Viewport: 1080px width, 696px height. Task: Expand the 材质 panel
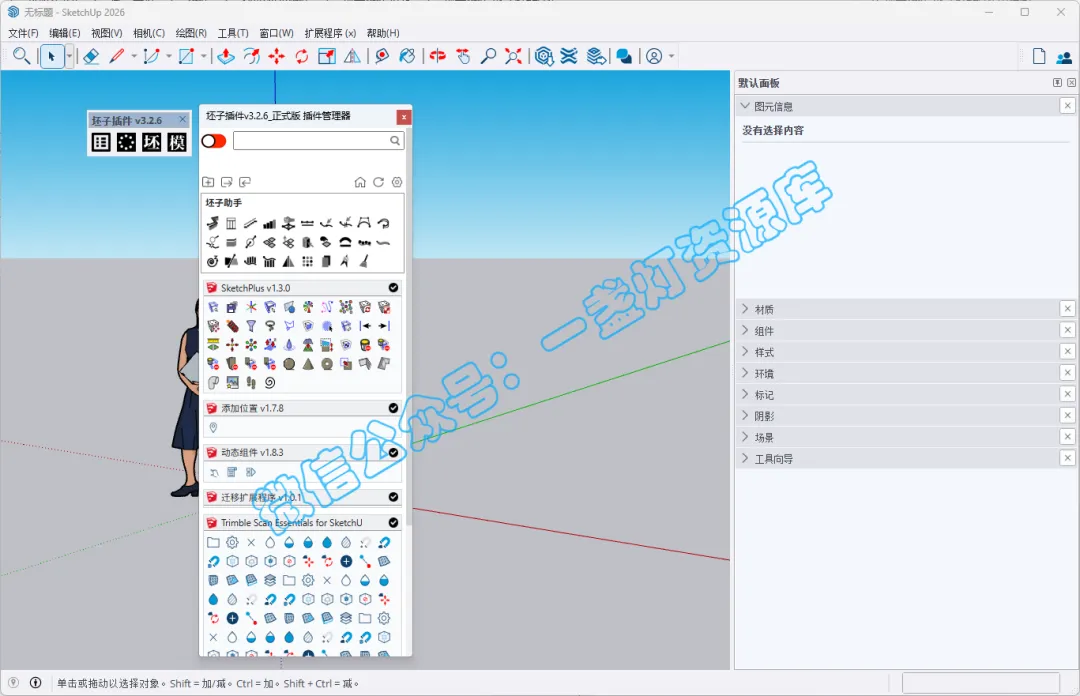pos(745,309)
